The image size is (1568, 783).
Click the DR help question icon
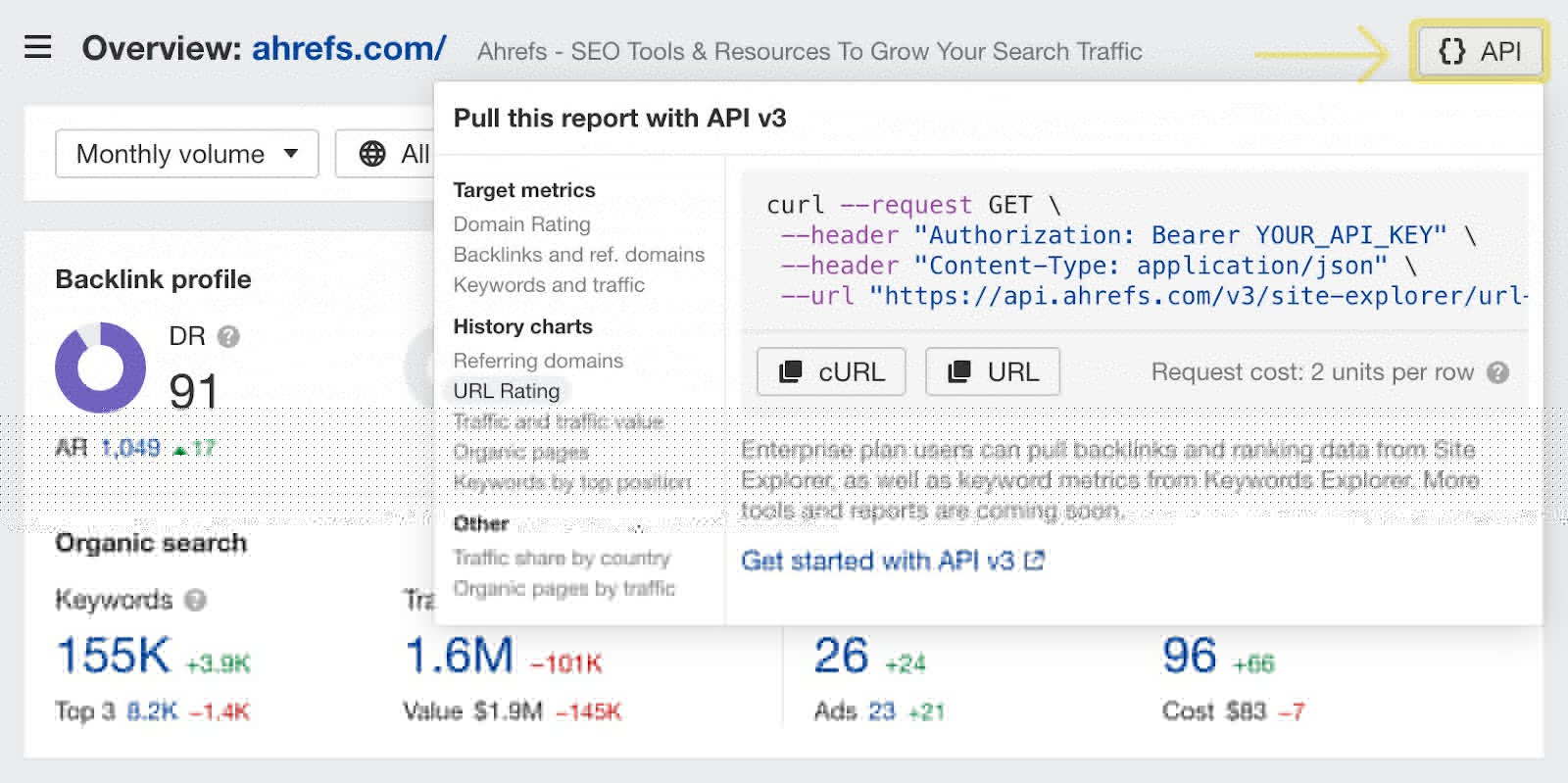[228, 337]
